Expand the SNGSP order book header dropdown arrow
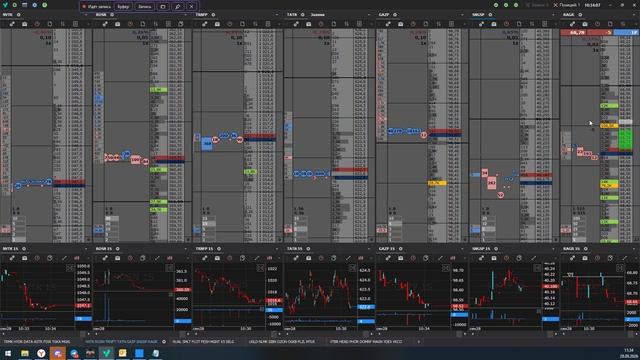The width and height of the screenshot is (640, 360). (x=553, y=15)
